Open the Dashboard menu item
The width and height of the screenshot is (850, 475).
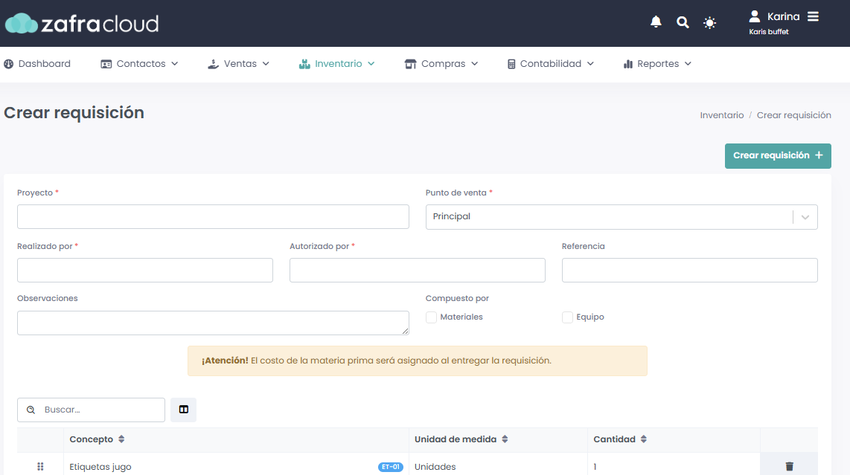click(x=37, y=64)
